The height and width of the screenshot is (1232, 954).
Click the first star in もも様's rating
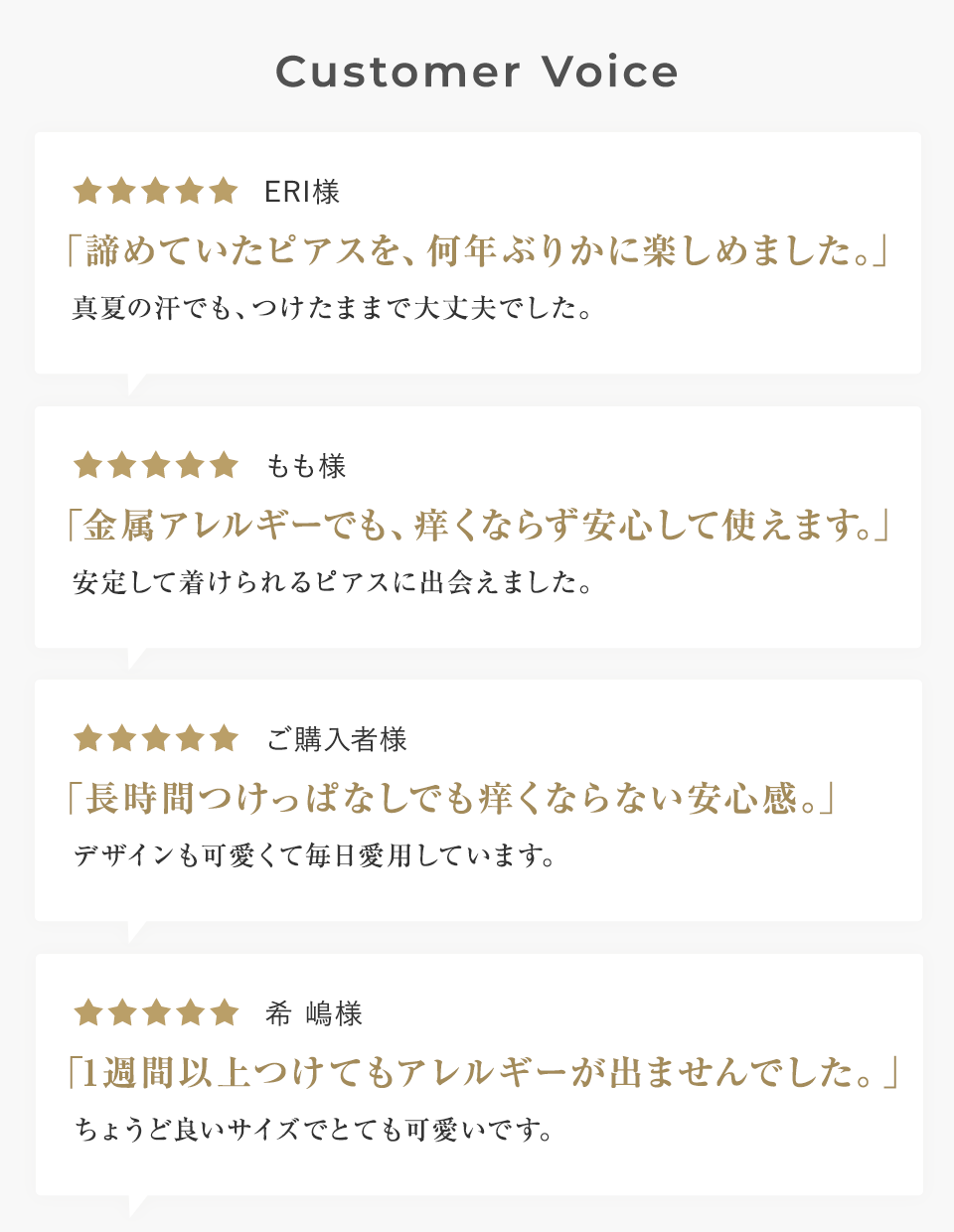click(87, 464)
